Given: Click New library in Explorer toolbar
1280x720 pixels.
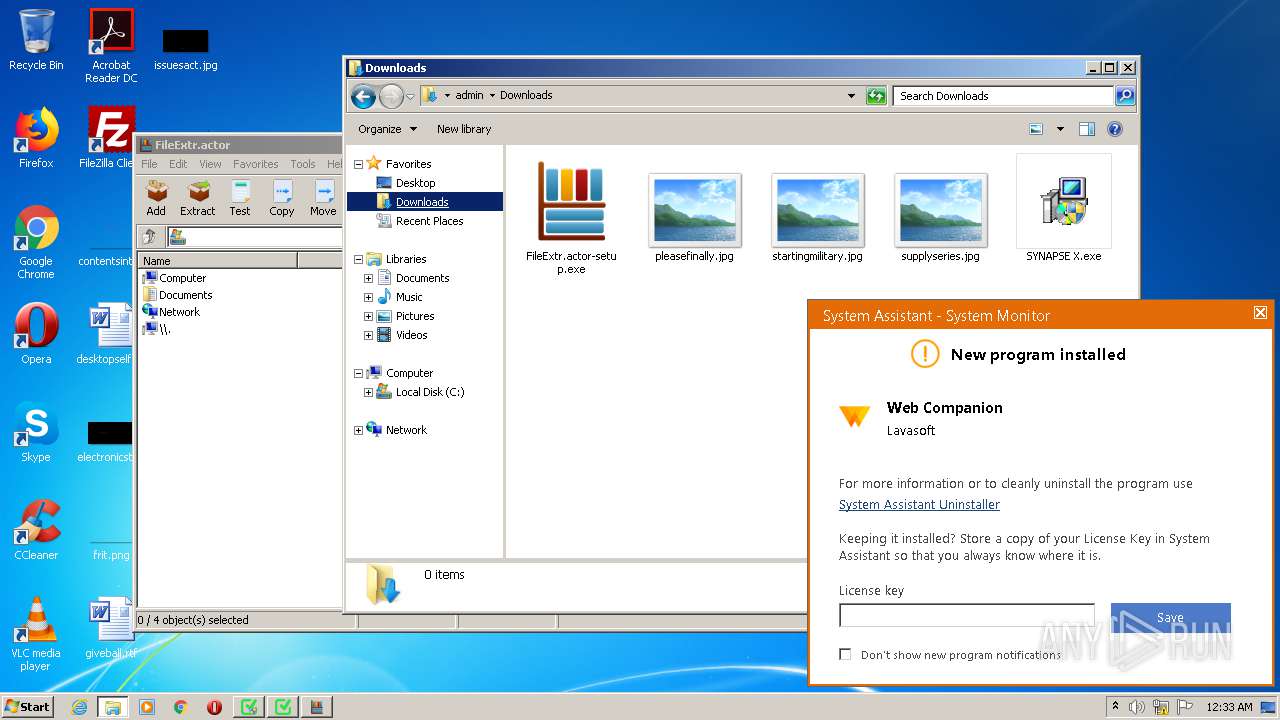Looking at the screenshot, I should [464, 129].
